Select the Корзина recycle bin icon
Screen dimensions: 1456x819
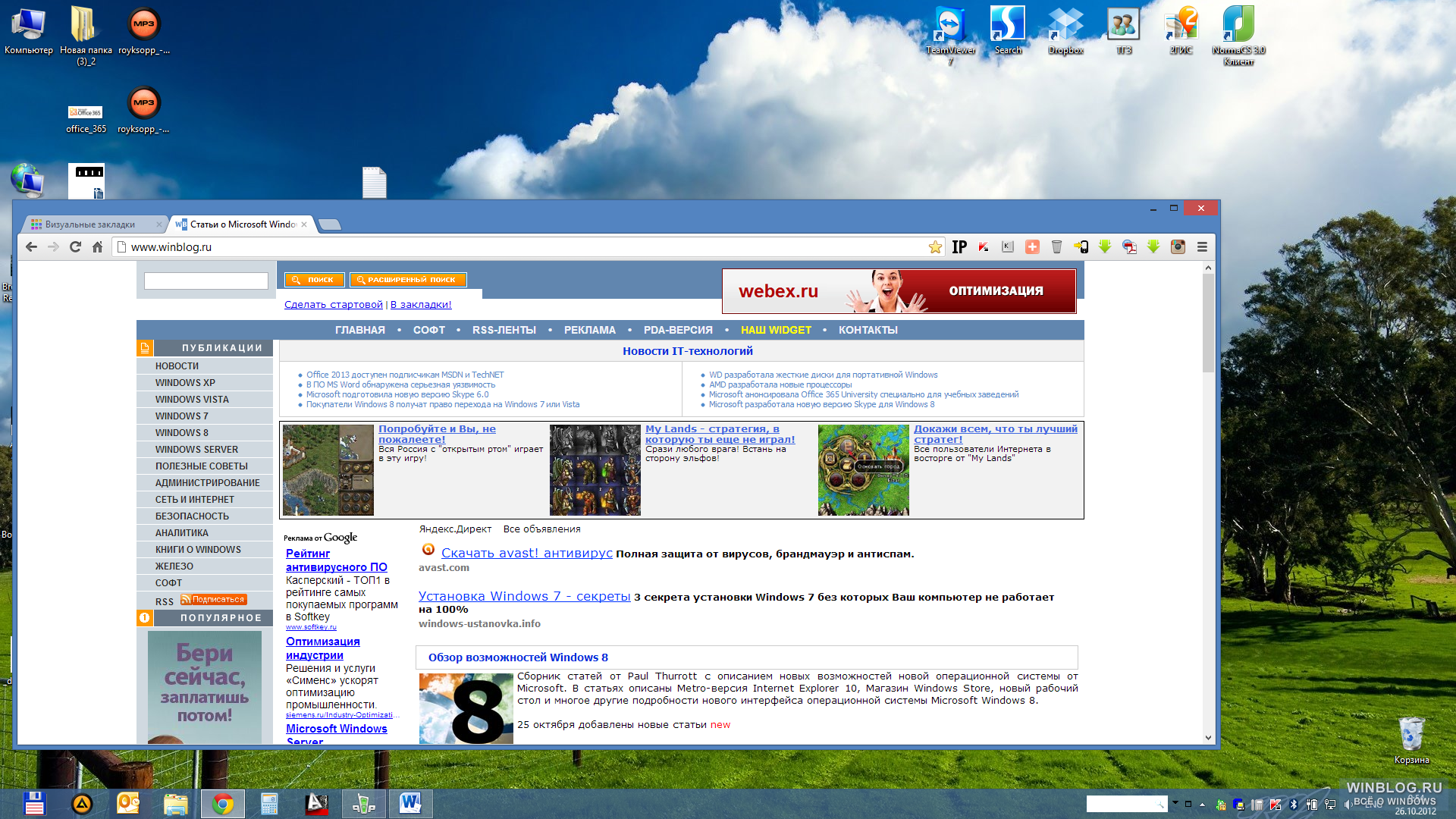coord(1411,740)
